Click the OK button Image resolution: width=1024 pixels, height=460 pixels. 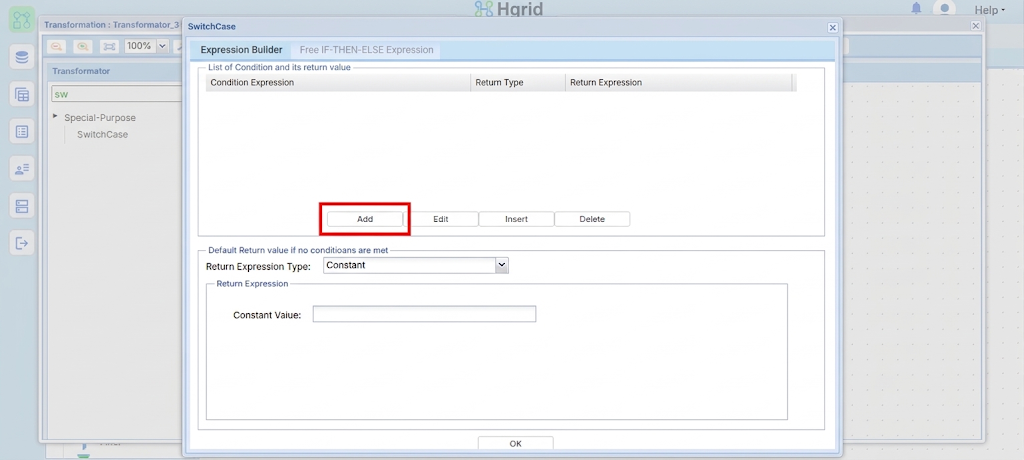coord(515,443)
